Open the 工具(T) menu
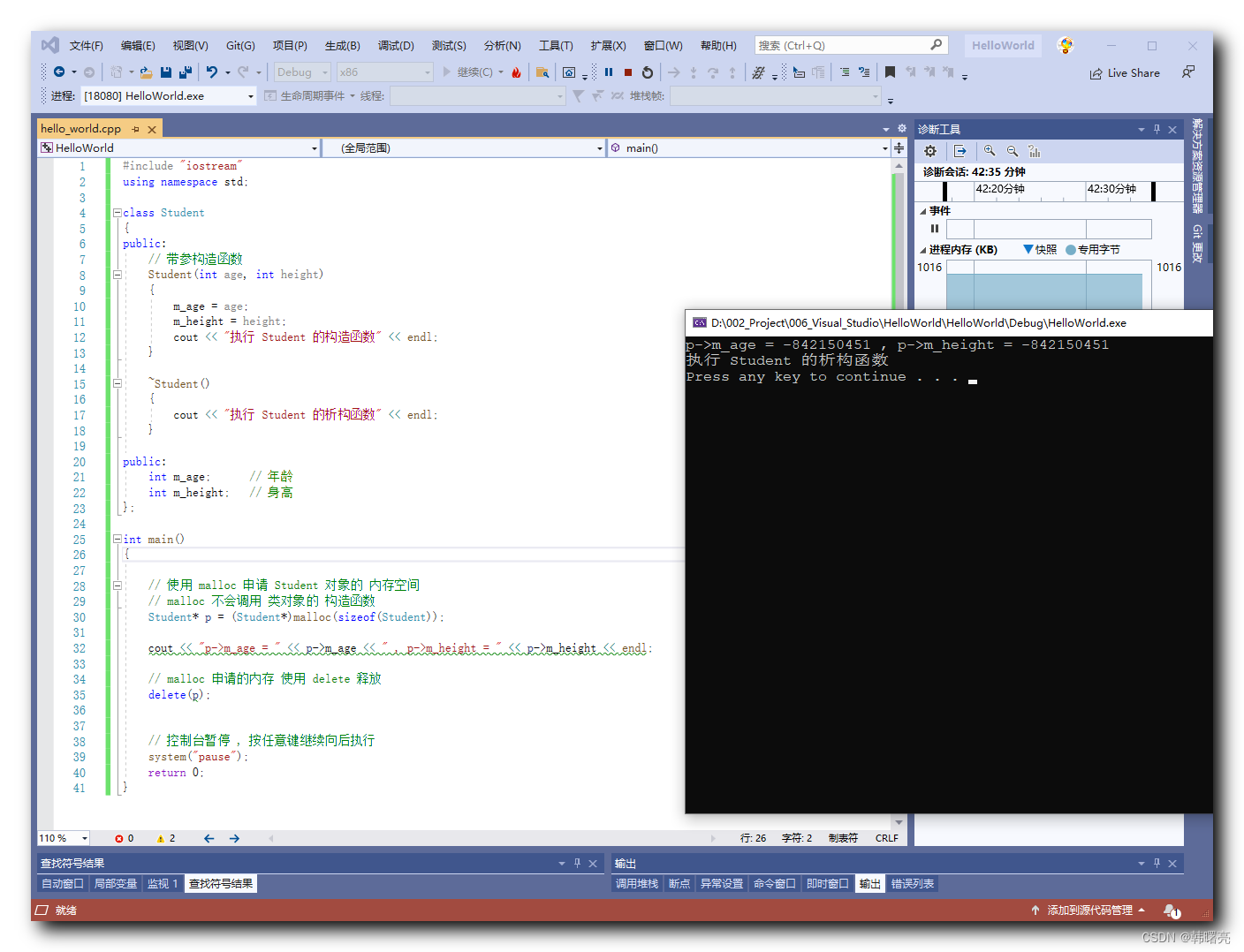 click(x=556, y=45)
